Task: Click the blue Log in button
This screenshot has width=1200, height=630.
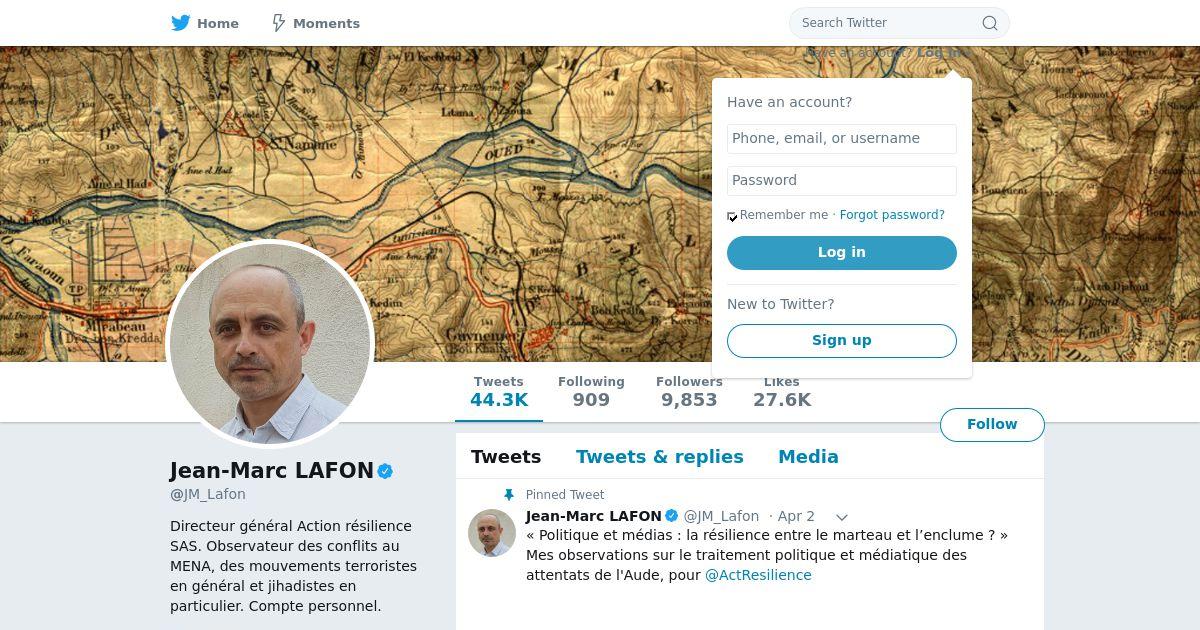Action: (x=842, y=253)
